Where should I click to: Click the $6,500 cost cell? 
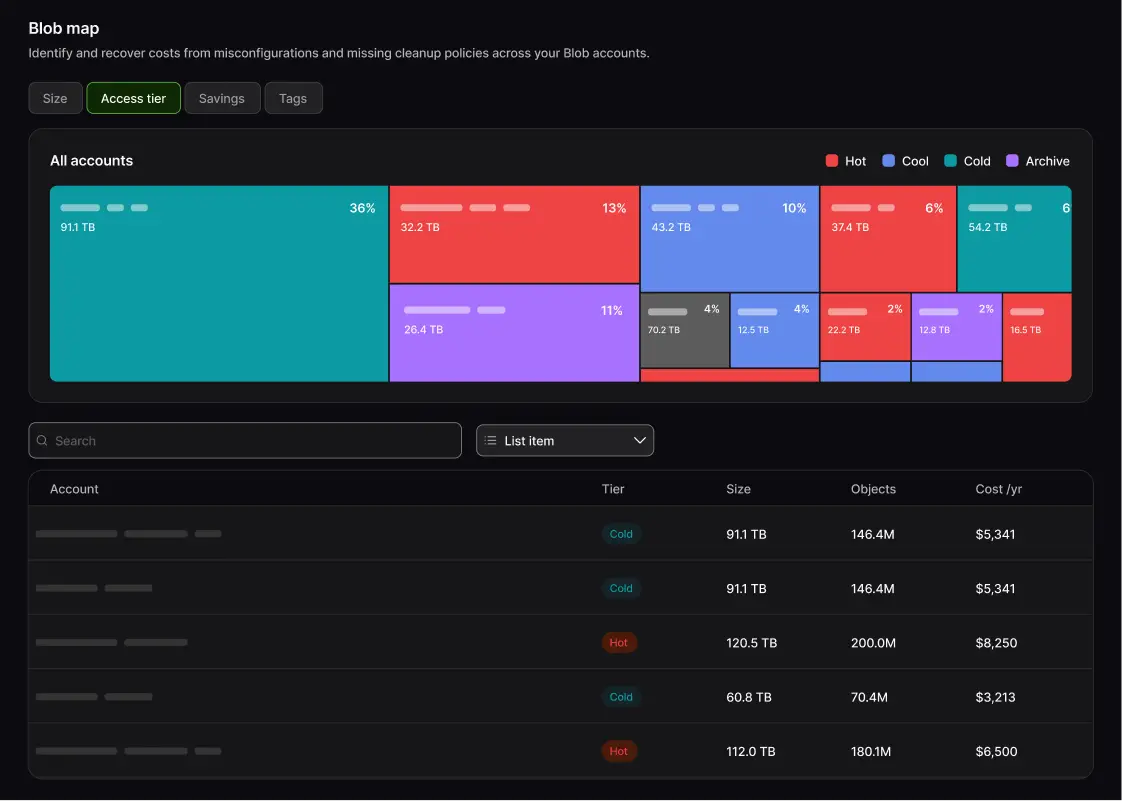pos(996,752)
